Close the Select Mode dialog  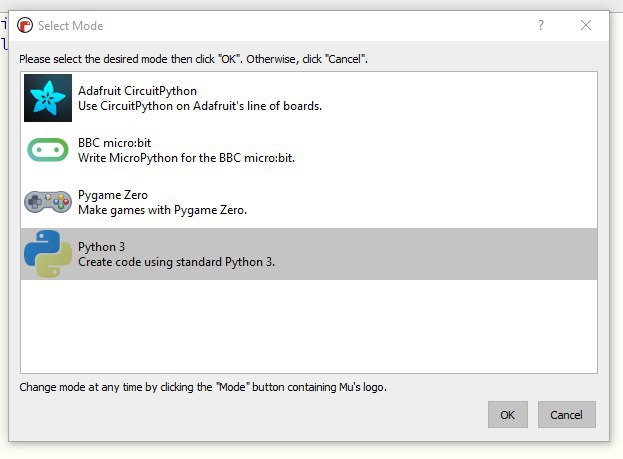(586, 25)
